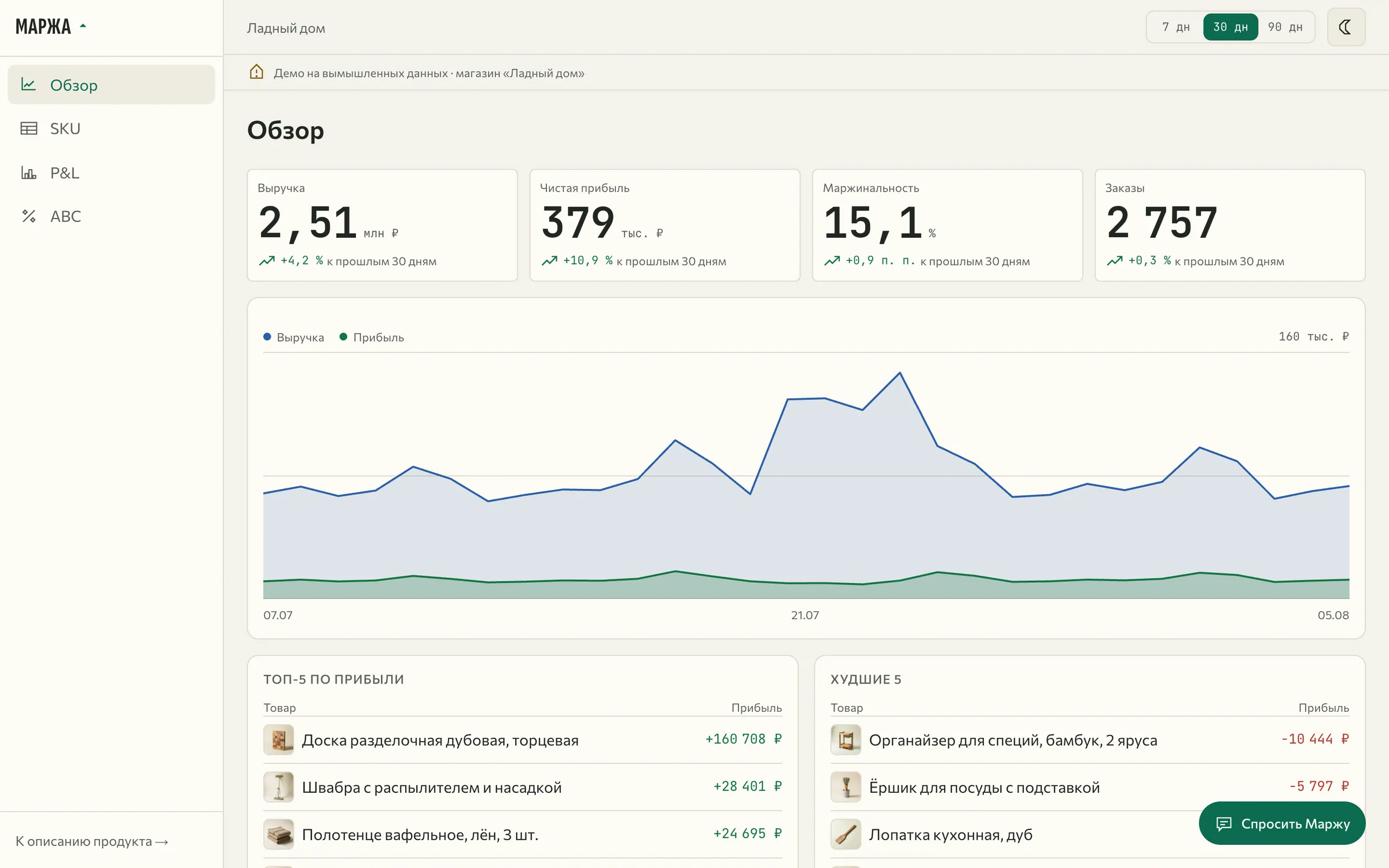Screen dimensions: 1389x868
Task: Click the trend arrow icon under Чистая прибыль
Action: (549, 261)
